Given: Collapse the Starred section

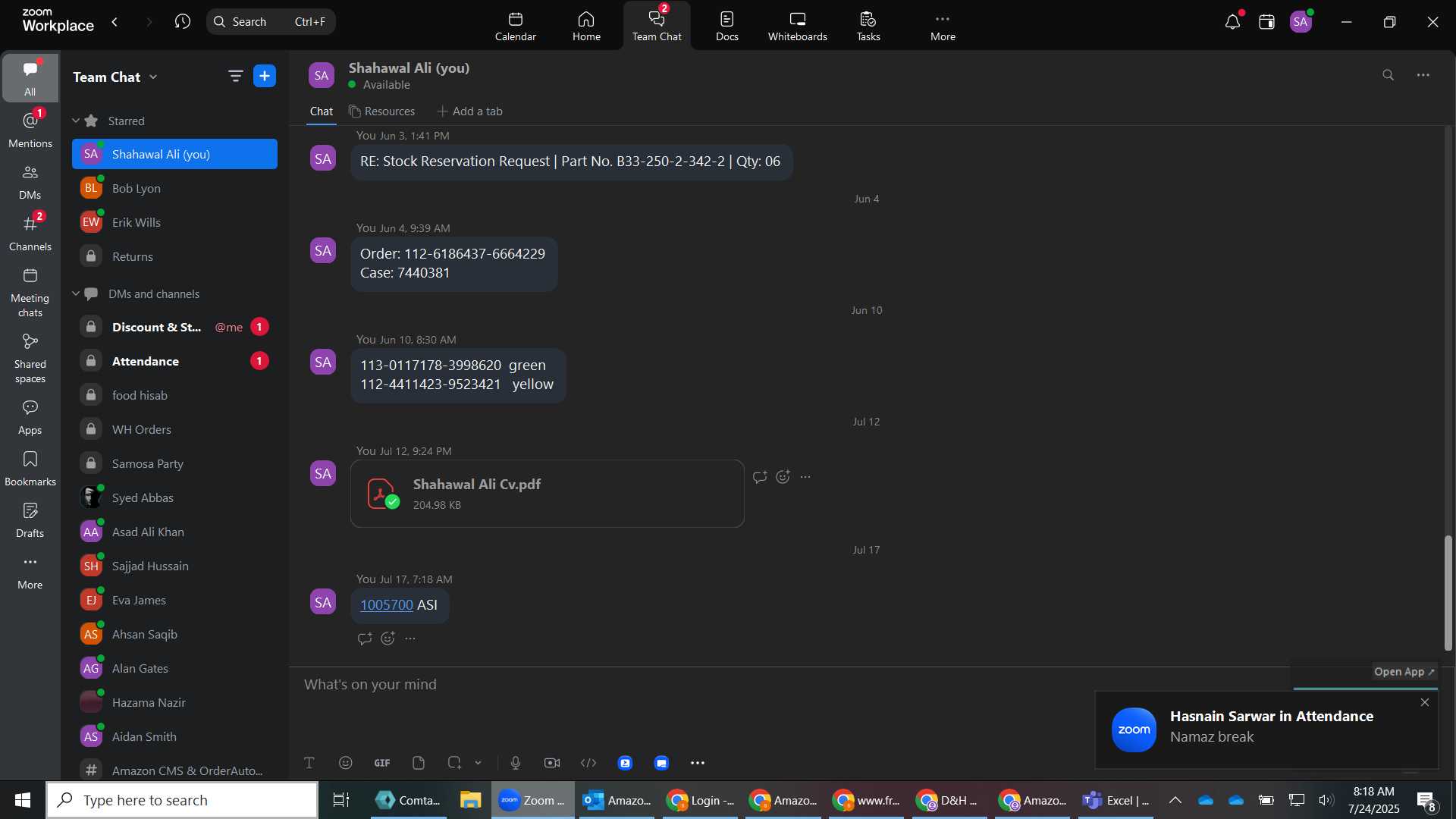Looking at the screenshot, I should [x=76, y=121].
